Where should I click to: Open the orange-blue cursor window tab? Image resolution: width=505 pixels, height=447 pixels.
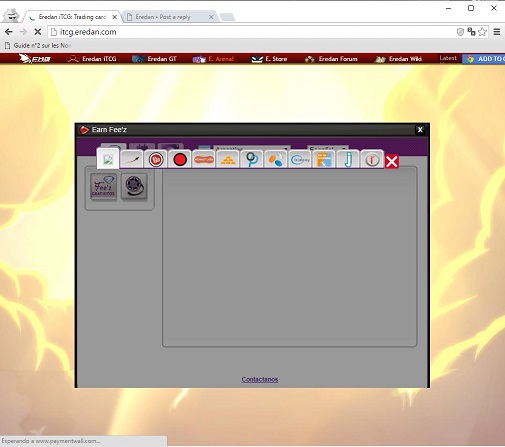pos(324,160)
